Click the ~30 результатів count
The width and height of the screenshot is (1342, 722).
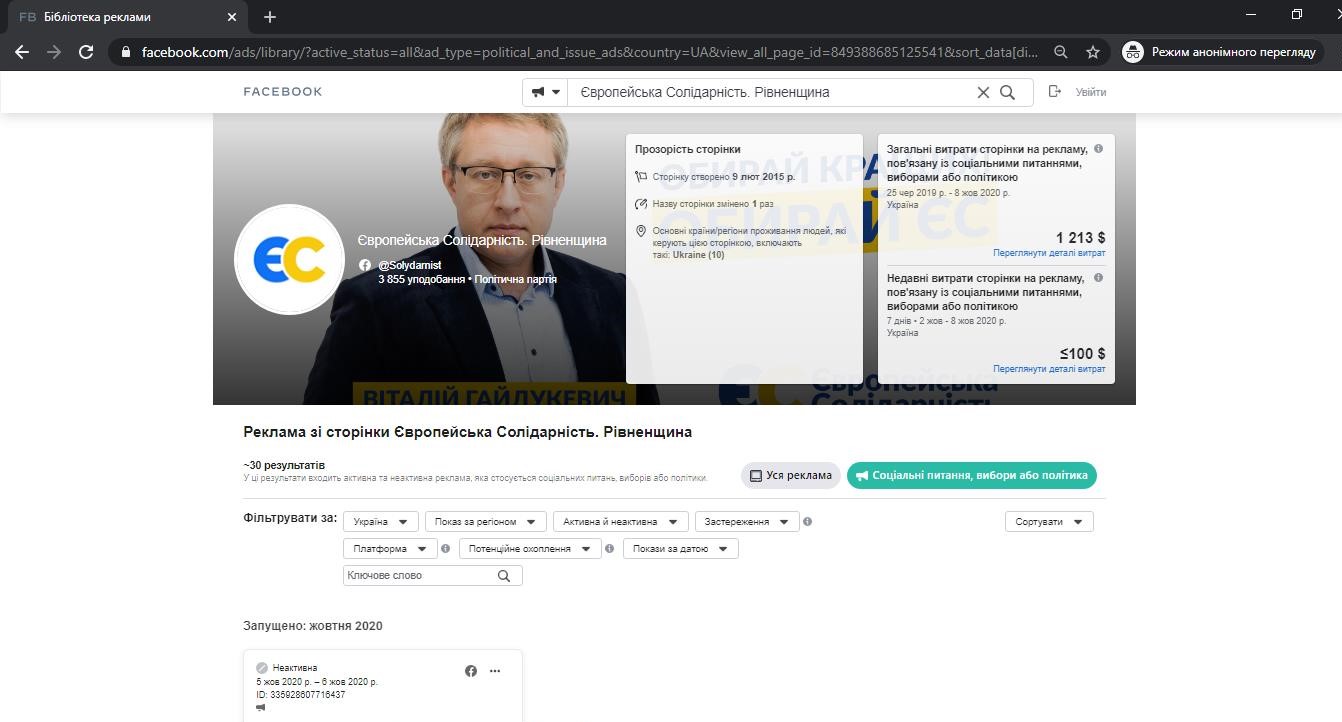284,466
